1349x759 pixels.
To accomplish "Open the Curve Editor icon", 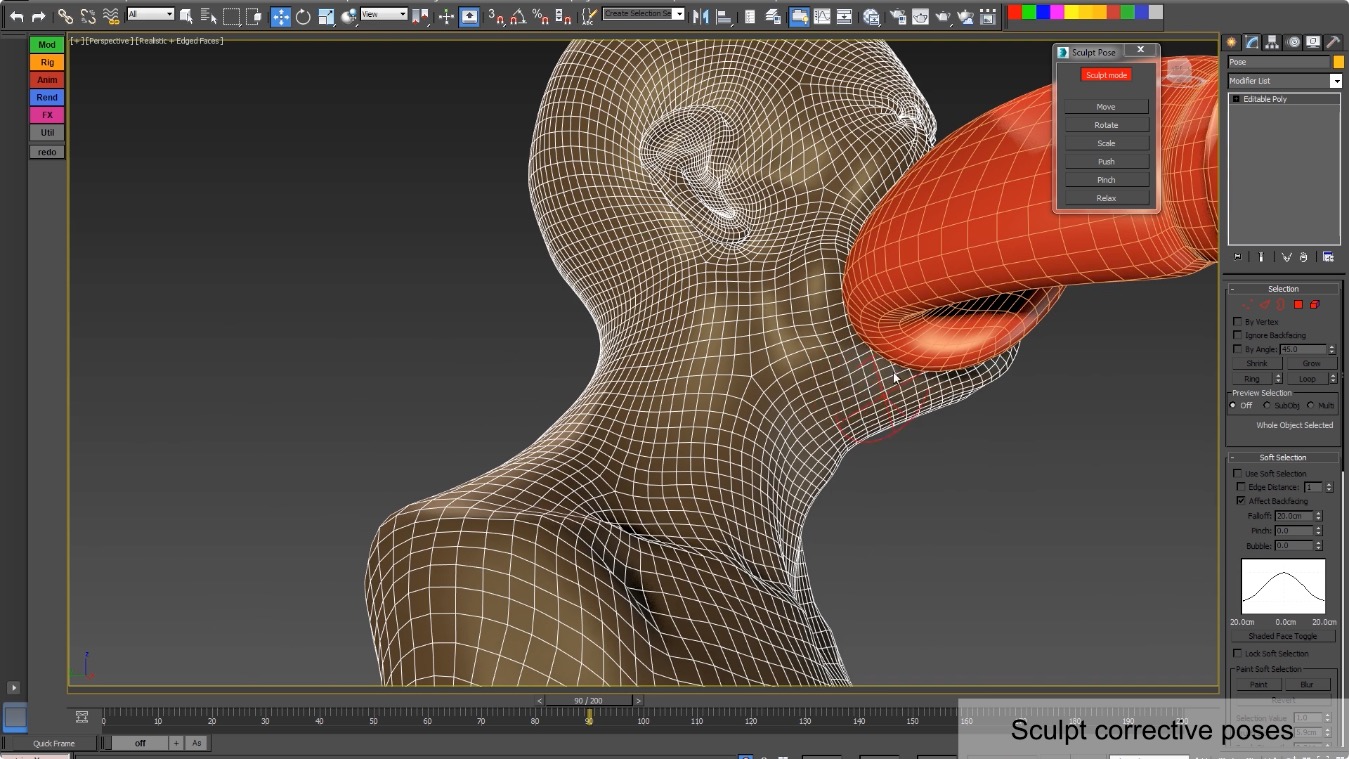I will (x=823, y=16).
